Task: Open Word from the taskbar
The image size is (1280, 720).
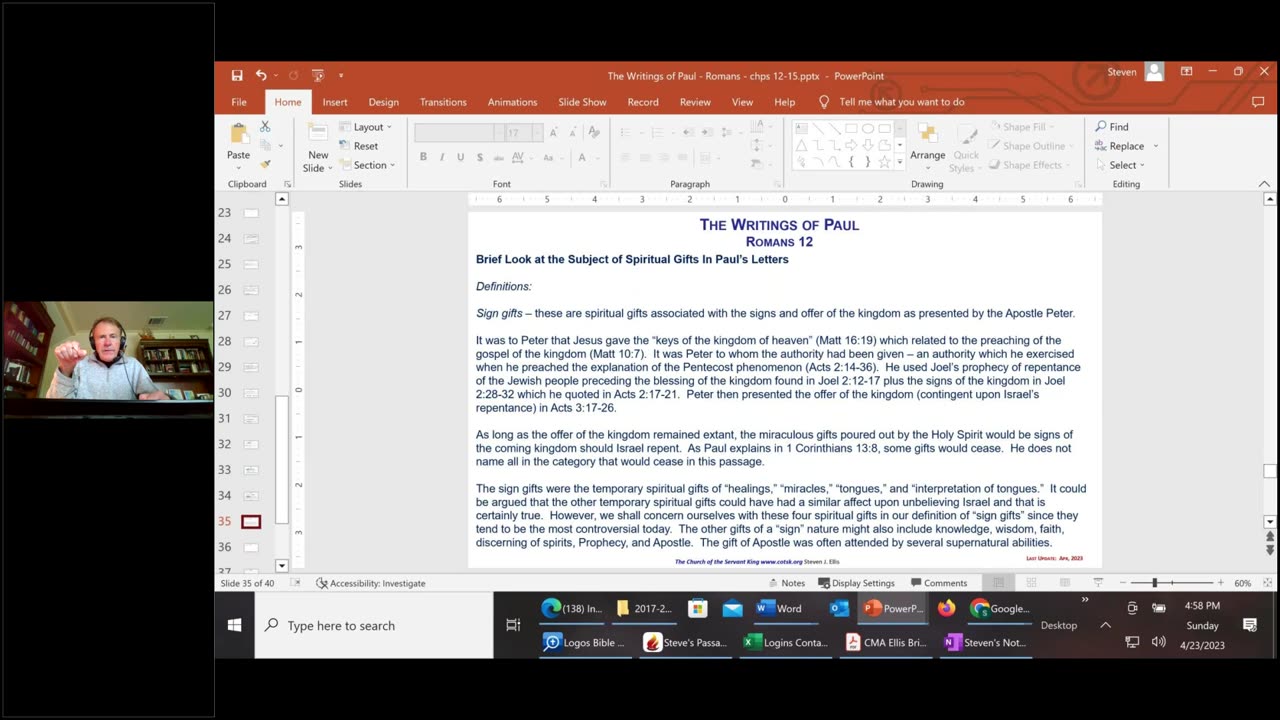Action: 779,608
